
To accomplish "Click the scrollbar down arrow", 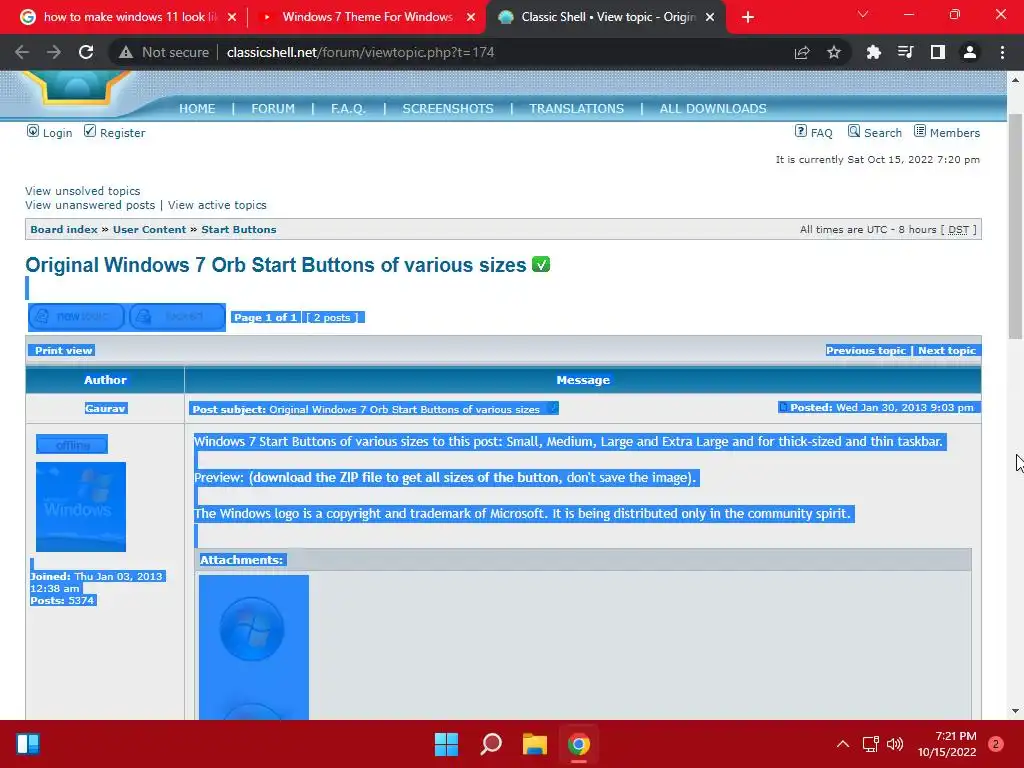I will click(x=1015, y=711).
